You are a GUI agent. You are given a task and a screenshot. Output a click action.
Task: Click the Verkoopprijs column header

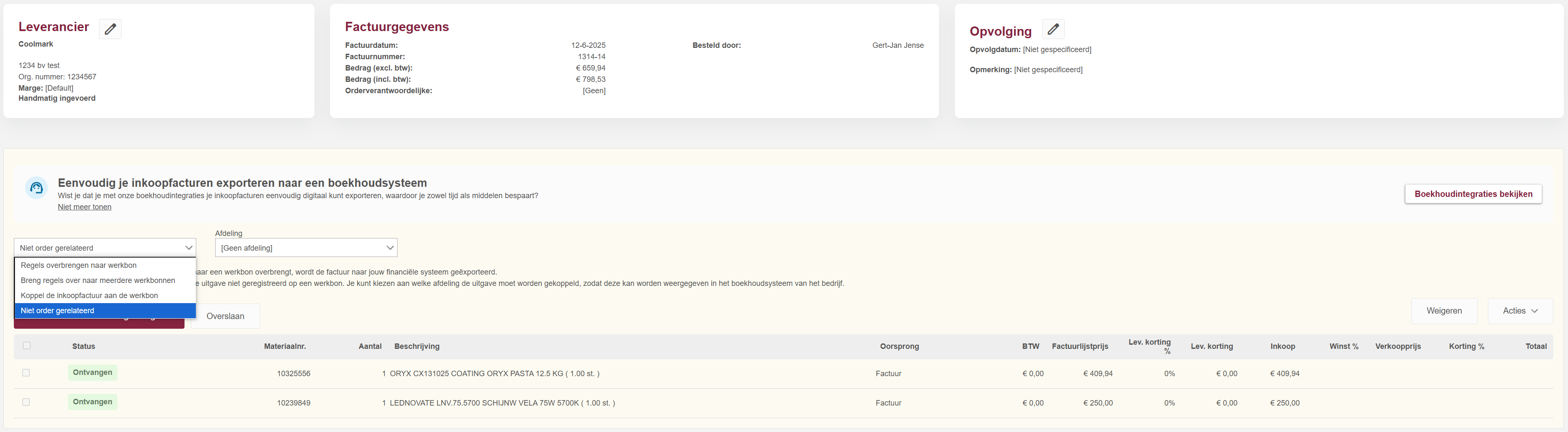(x=1398, y=346)
